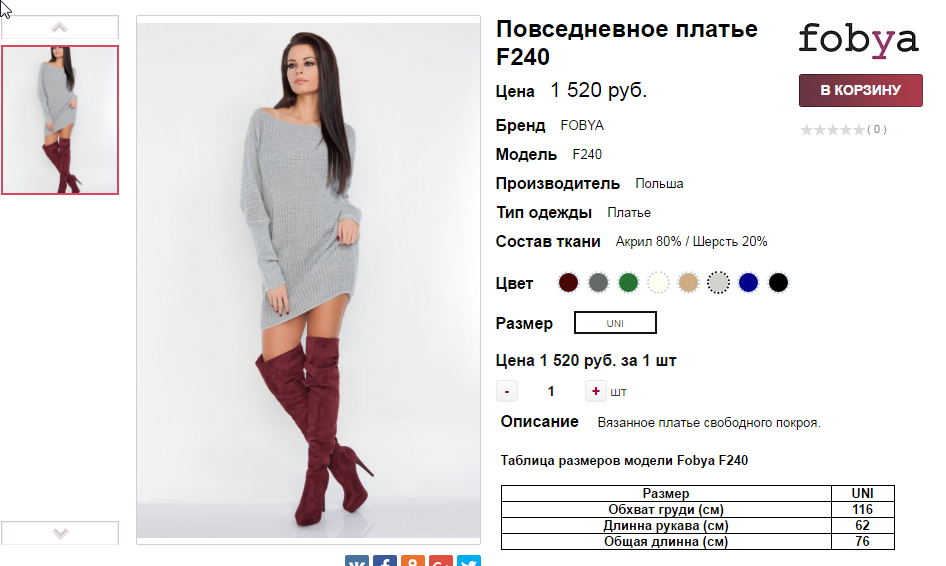This screenshot has height=566, width=946.
Task: Increase quantity with the plus button
Action: [595, 391]
